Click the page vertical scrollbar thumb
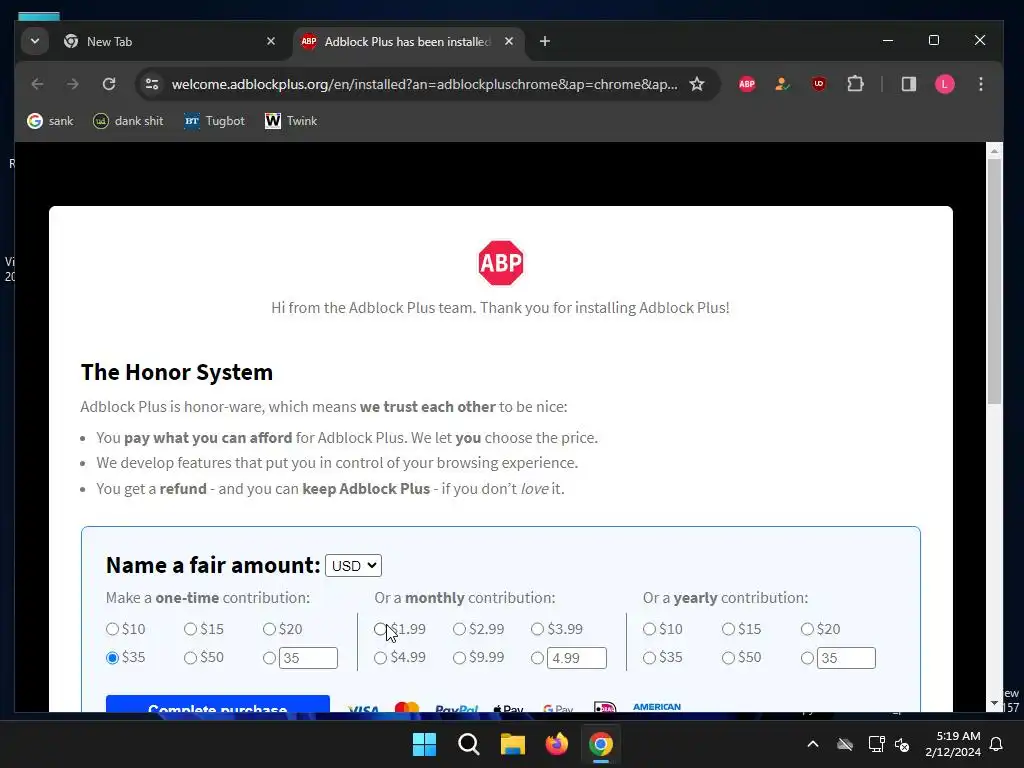The image size is (1024, 768). click(x=994, y=281)
